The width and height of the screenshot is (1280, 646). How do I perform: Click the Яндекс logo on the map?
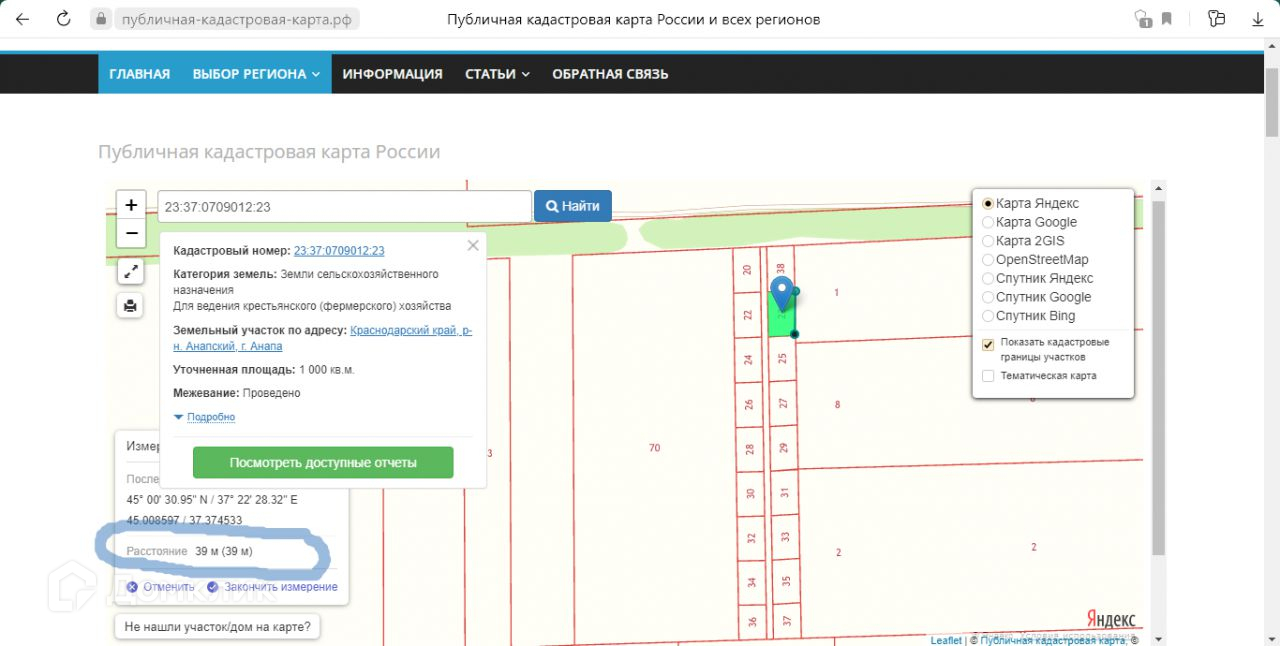click(x=1110, y=618)
